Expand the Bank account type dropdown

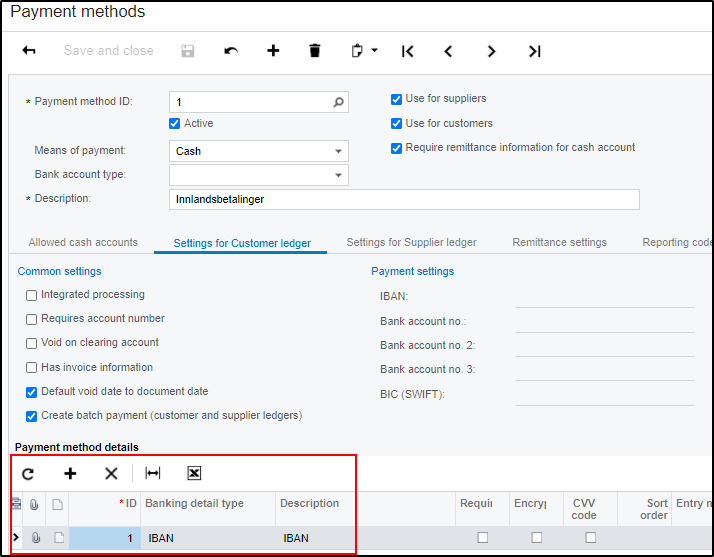tap(338, 176)
